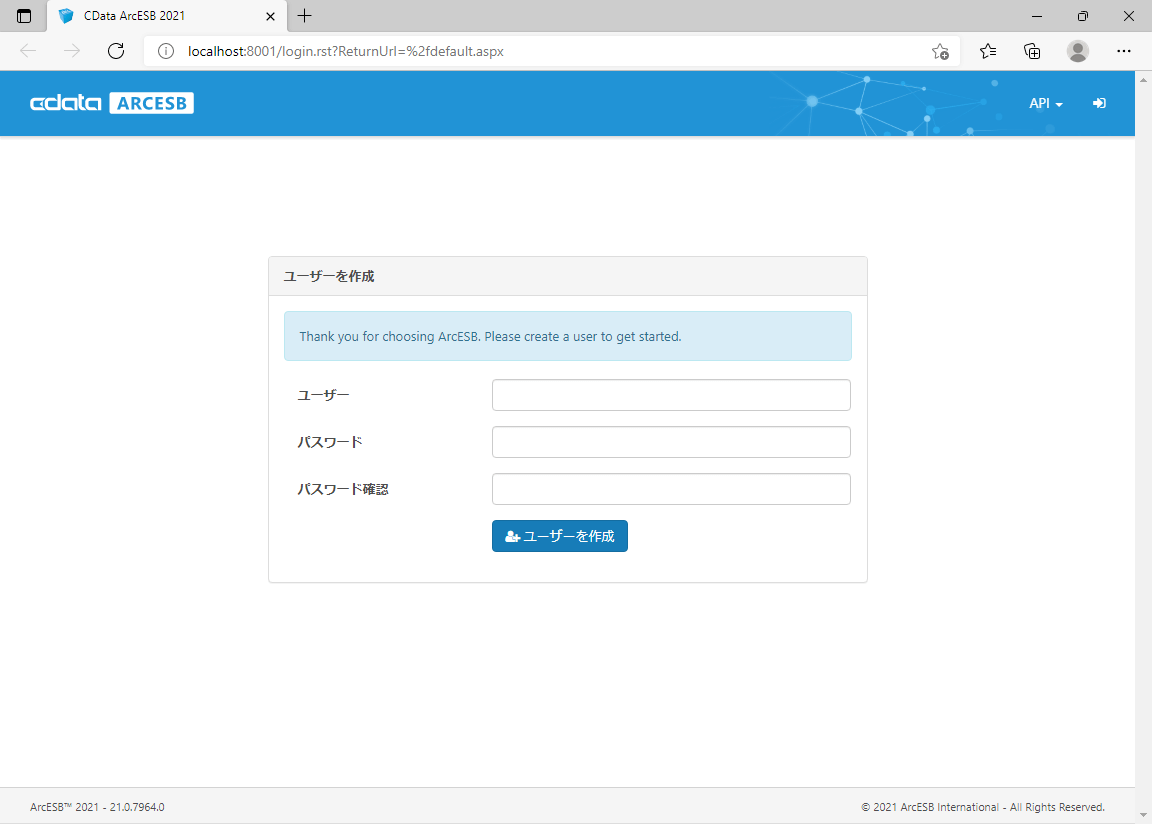This screenshot has width=1152, height=824.
Task: Open a new browser tab
Action: coord(305,15)
